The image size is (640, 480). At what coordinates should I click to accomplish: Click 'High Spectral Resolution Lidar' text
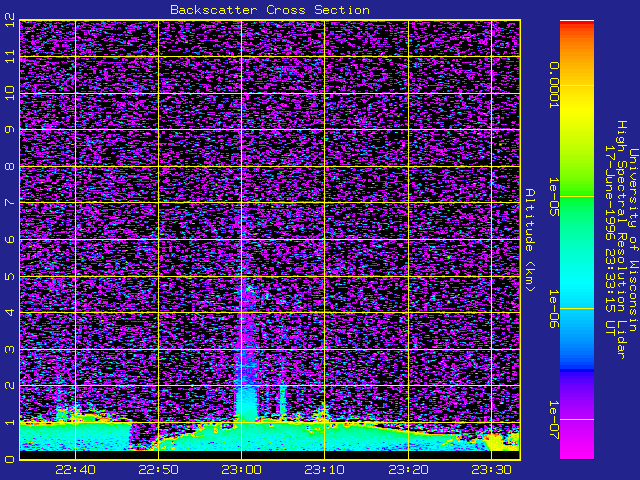pyautogui.click(x=622, y=240)
